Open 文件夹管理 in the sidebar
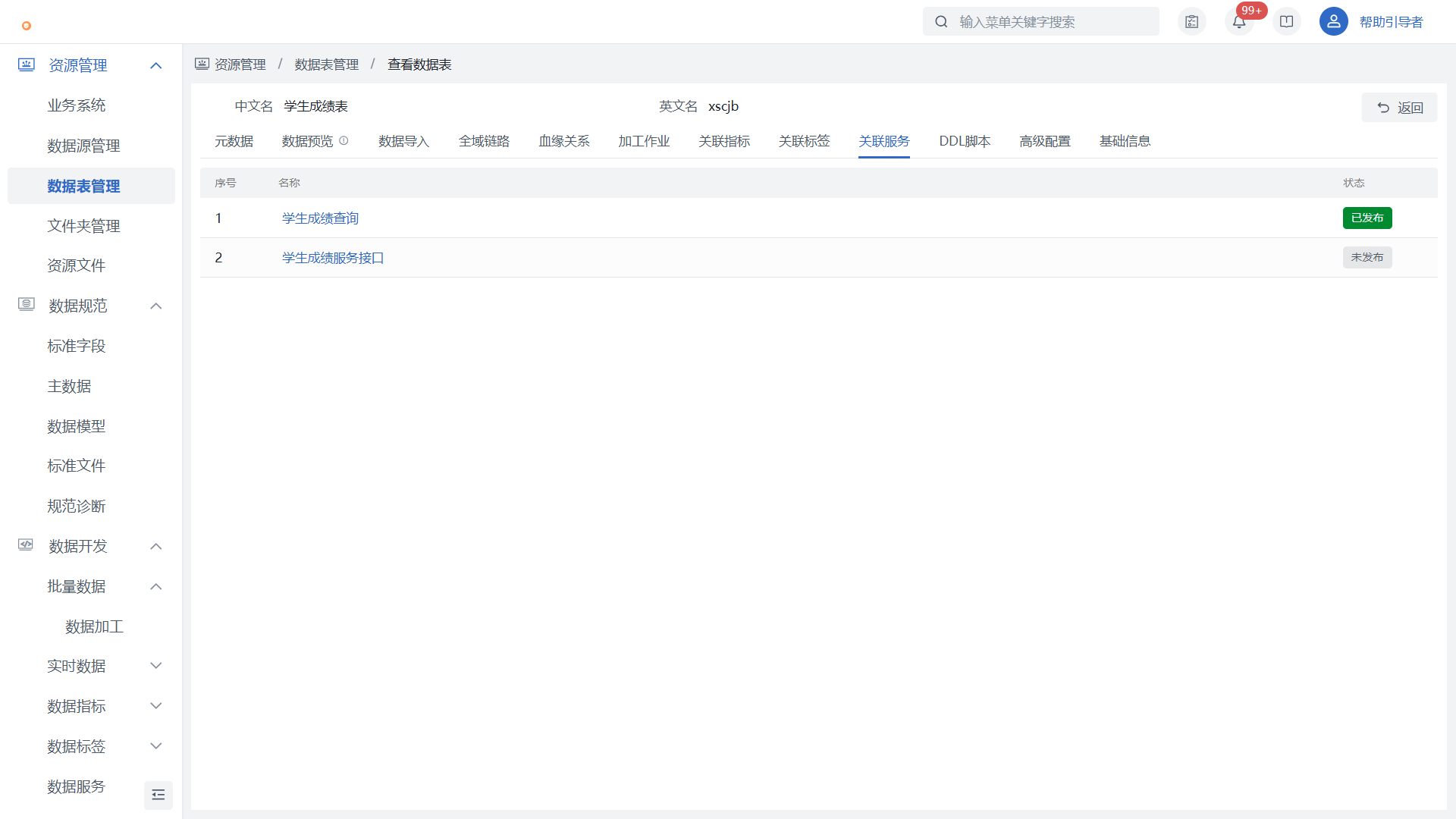The height and width of the screenshot is (819, 1456). click(x=83, y=226)
